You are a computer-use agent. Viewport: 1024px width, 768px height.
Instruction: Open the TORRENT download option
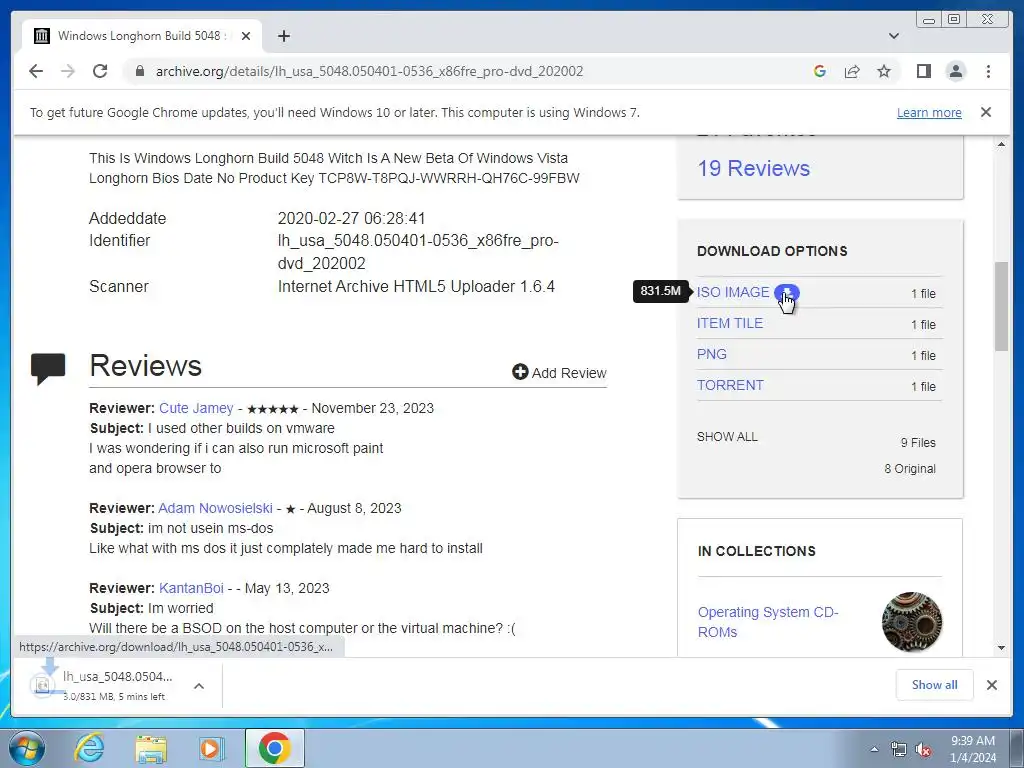pyautogui.click(x=730, y=385)
